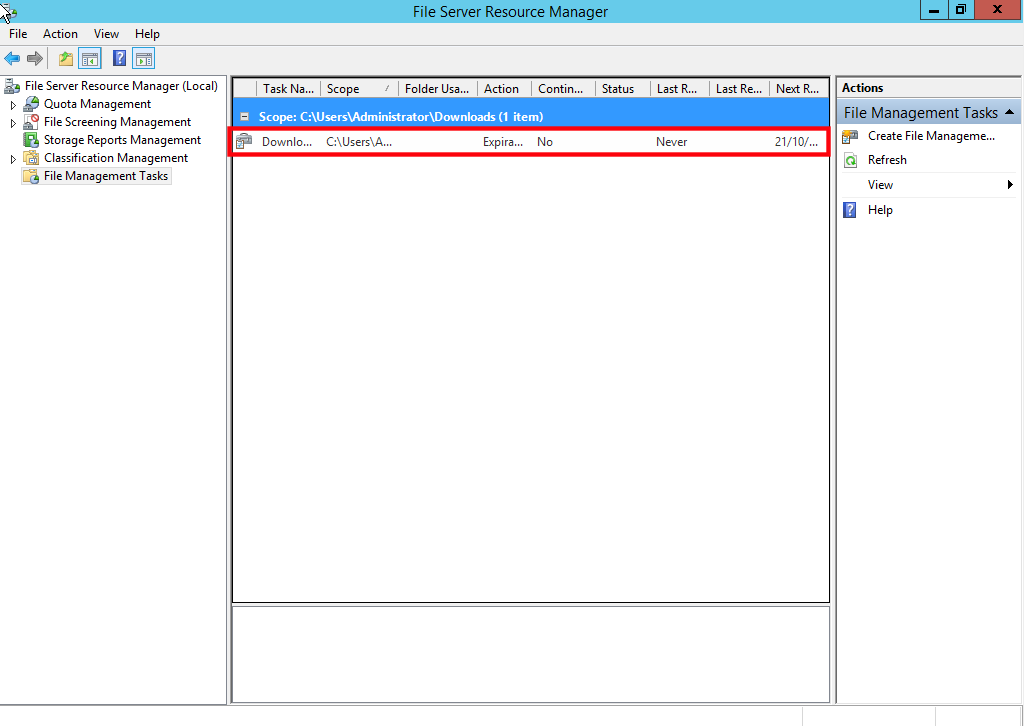Click the Expira... action cell
Image resolution: width=1024 pixels, height=726 pixels.
pyautogui.click(x=503, y=142)
